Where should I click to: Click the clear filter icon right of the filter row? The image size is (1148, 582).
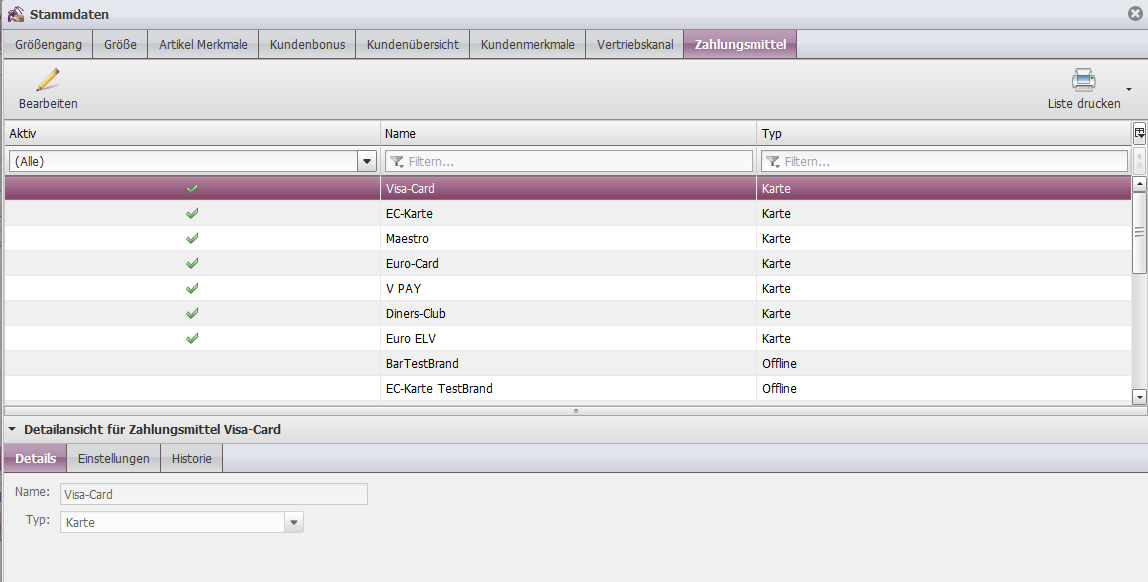[1139, 161]
